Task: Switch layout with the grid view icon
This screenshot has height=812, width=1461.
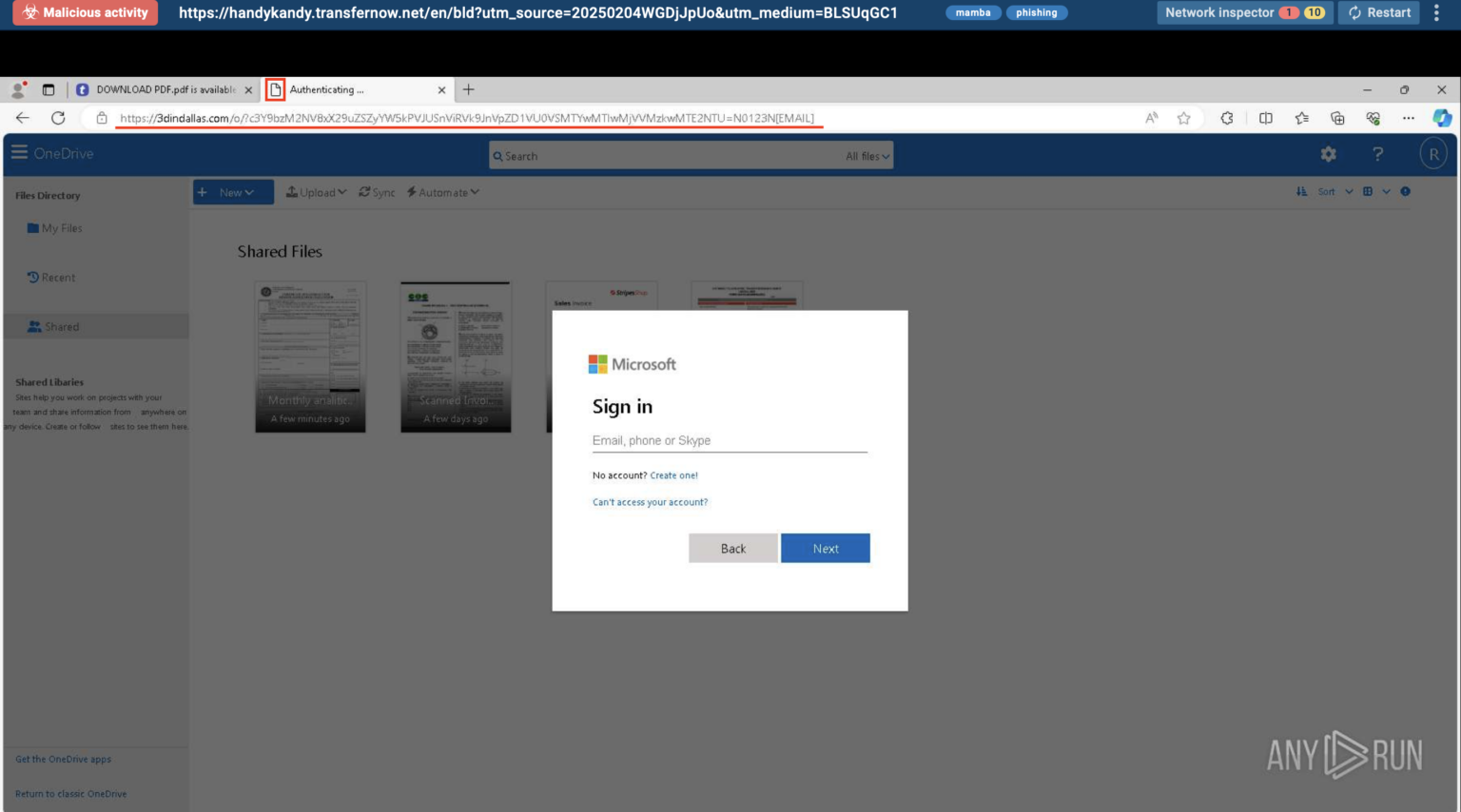Action: (x=1368, y=192)
